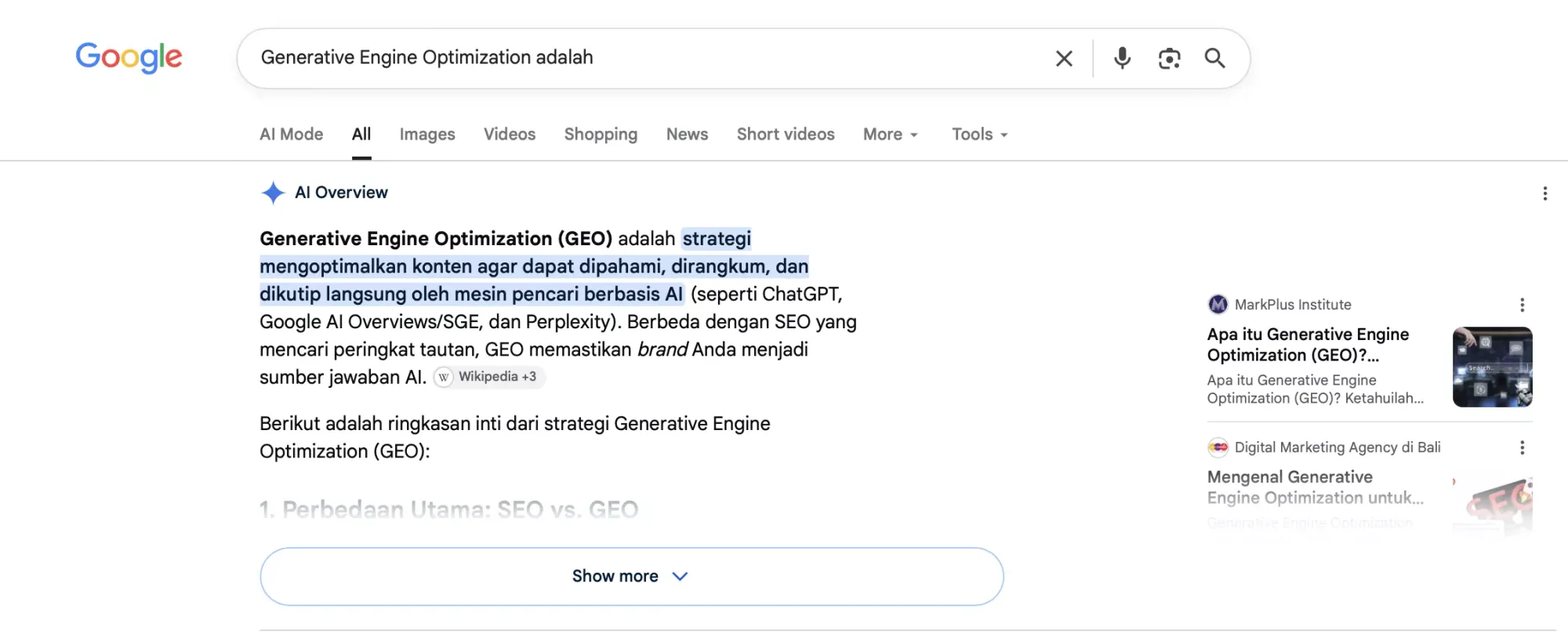Click Digital Marketing Agency di Bali favicon
This screenshot has width=1568, height=633.
(x=1218, y=447)
